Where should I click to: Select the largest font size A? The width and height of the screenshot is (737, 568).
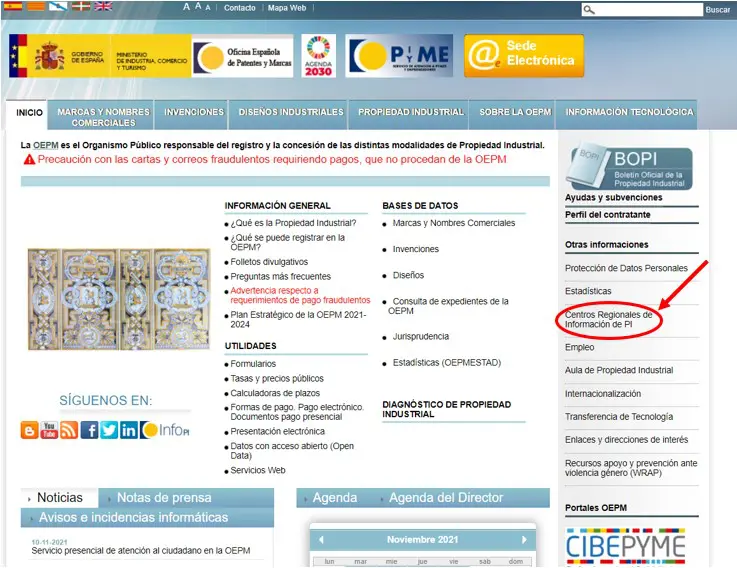(186, 7)
